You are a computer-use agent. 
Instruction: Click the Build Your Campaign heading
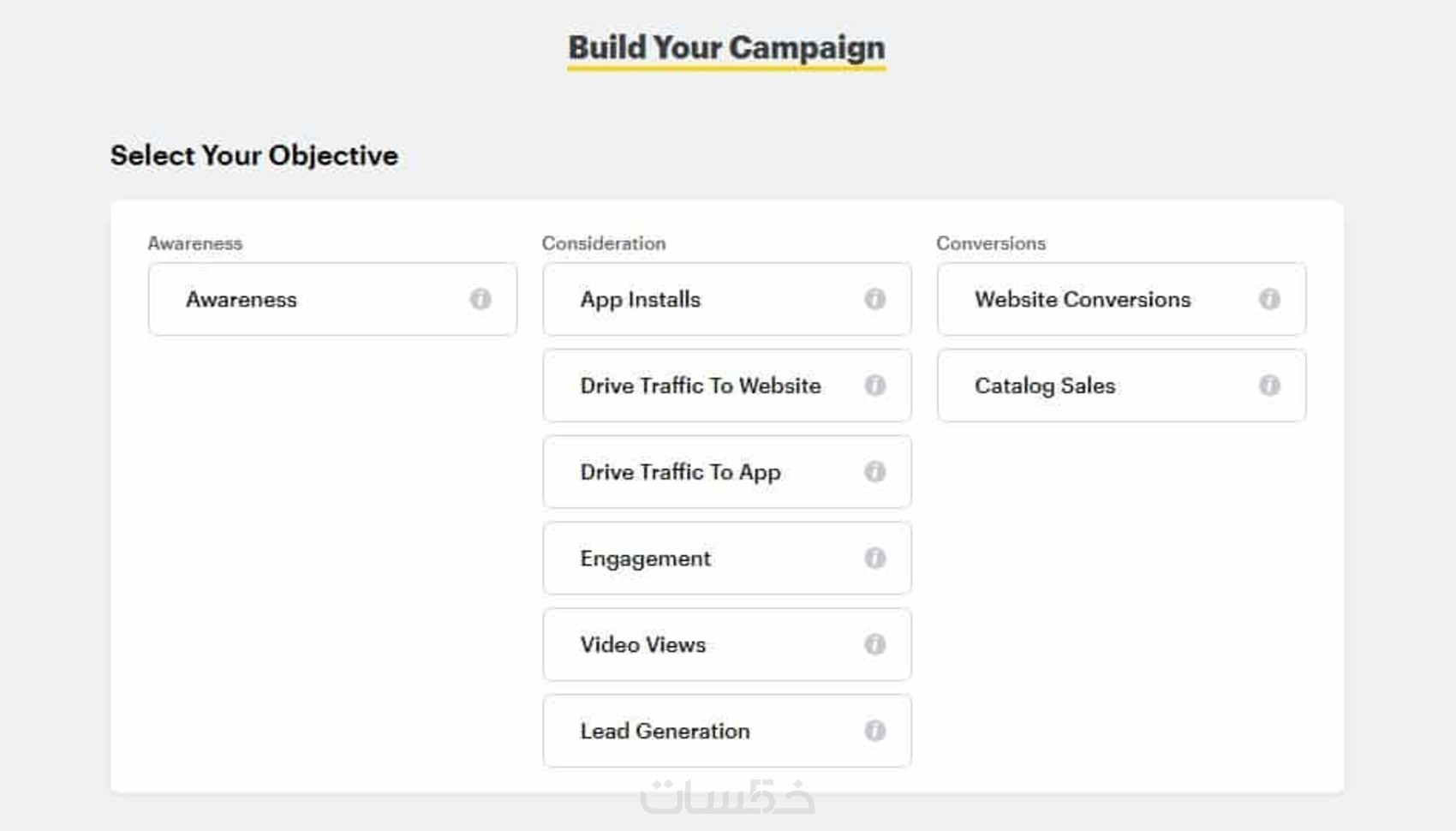click(x=726, y=48)
